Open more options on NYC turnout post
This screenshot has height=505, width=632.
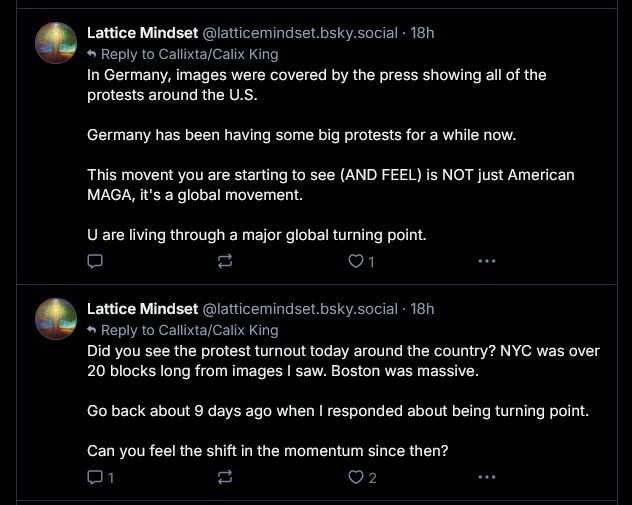click(x=486, y=477)
